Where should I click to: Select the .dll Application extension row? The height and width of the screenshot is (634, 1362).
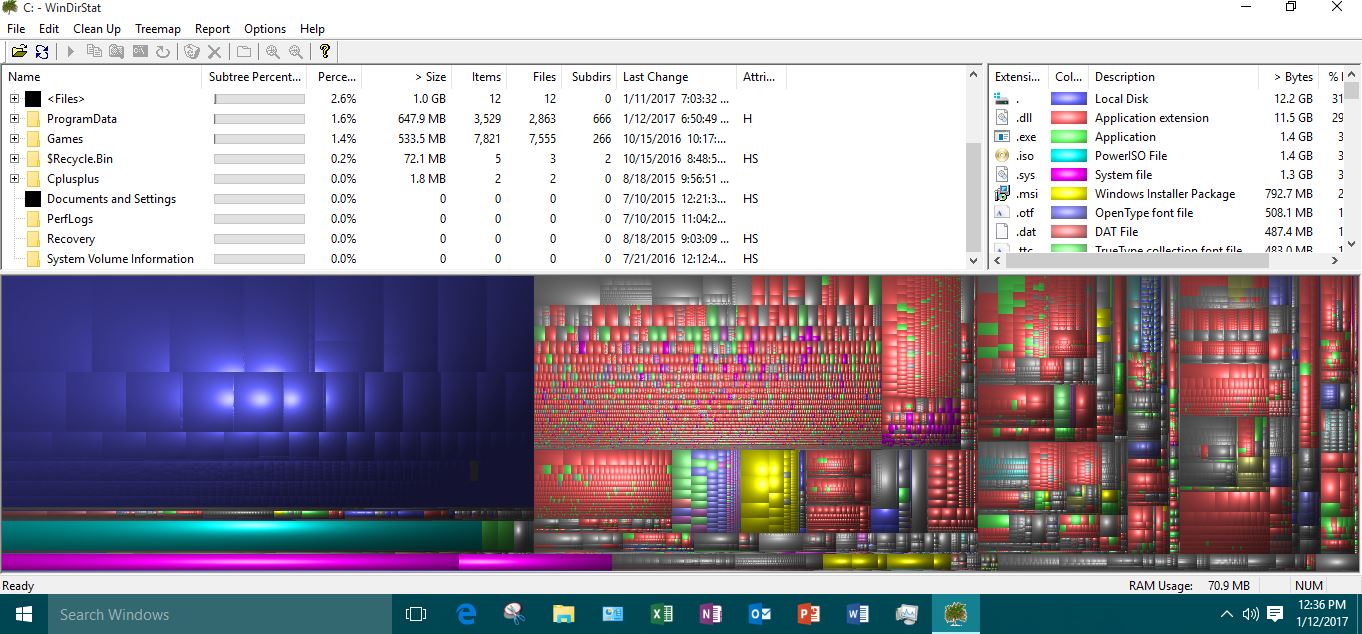tap(1167, 118)
